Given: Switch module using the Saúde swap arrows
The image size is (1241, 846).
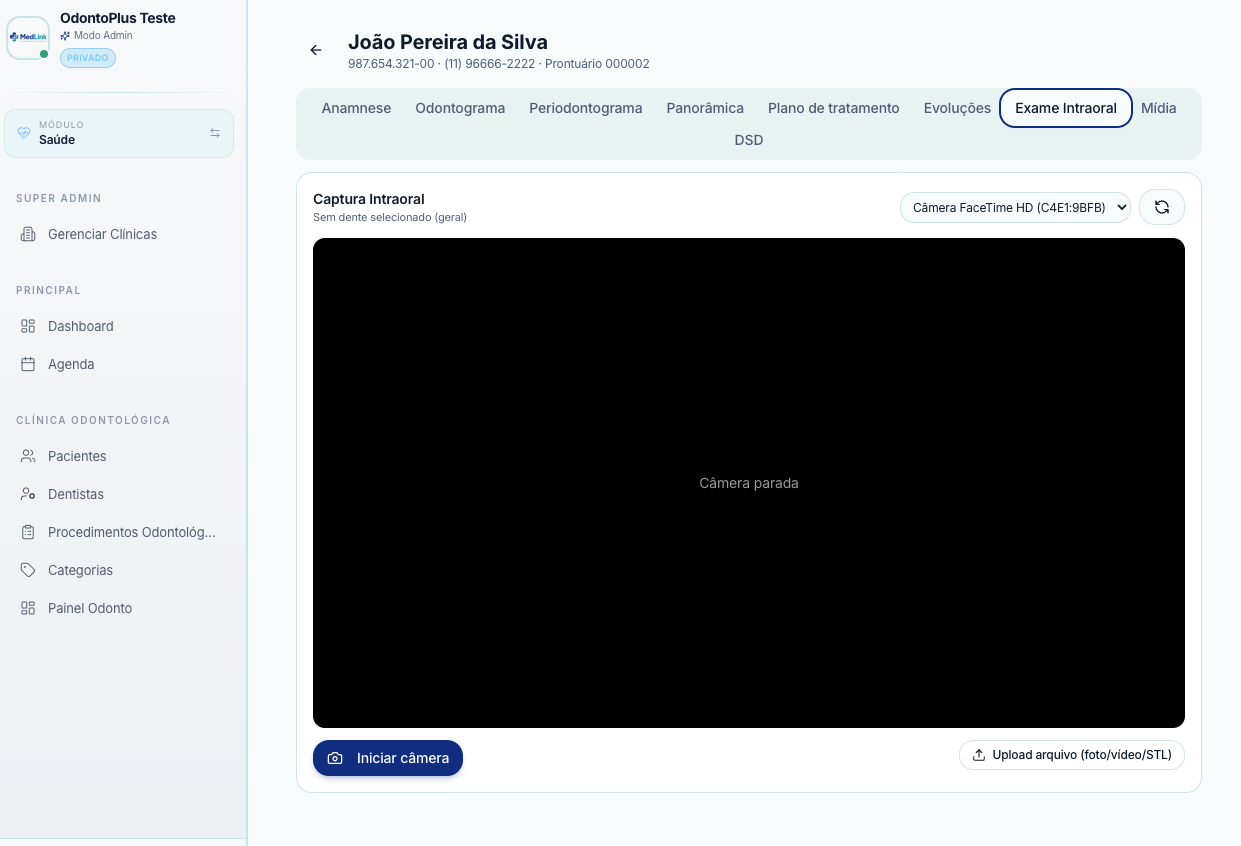Looking at the screenshot, I should point(215,133).
